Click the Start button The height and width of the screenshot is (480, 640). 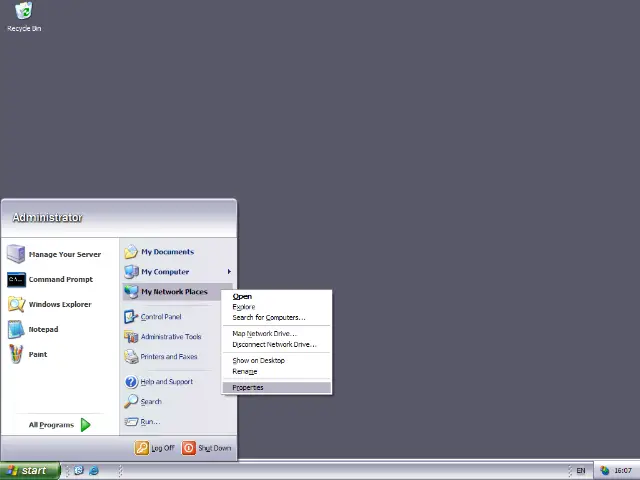pyautogui.click(x=30, y=471)
